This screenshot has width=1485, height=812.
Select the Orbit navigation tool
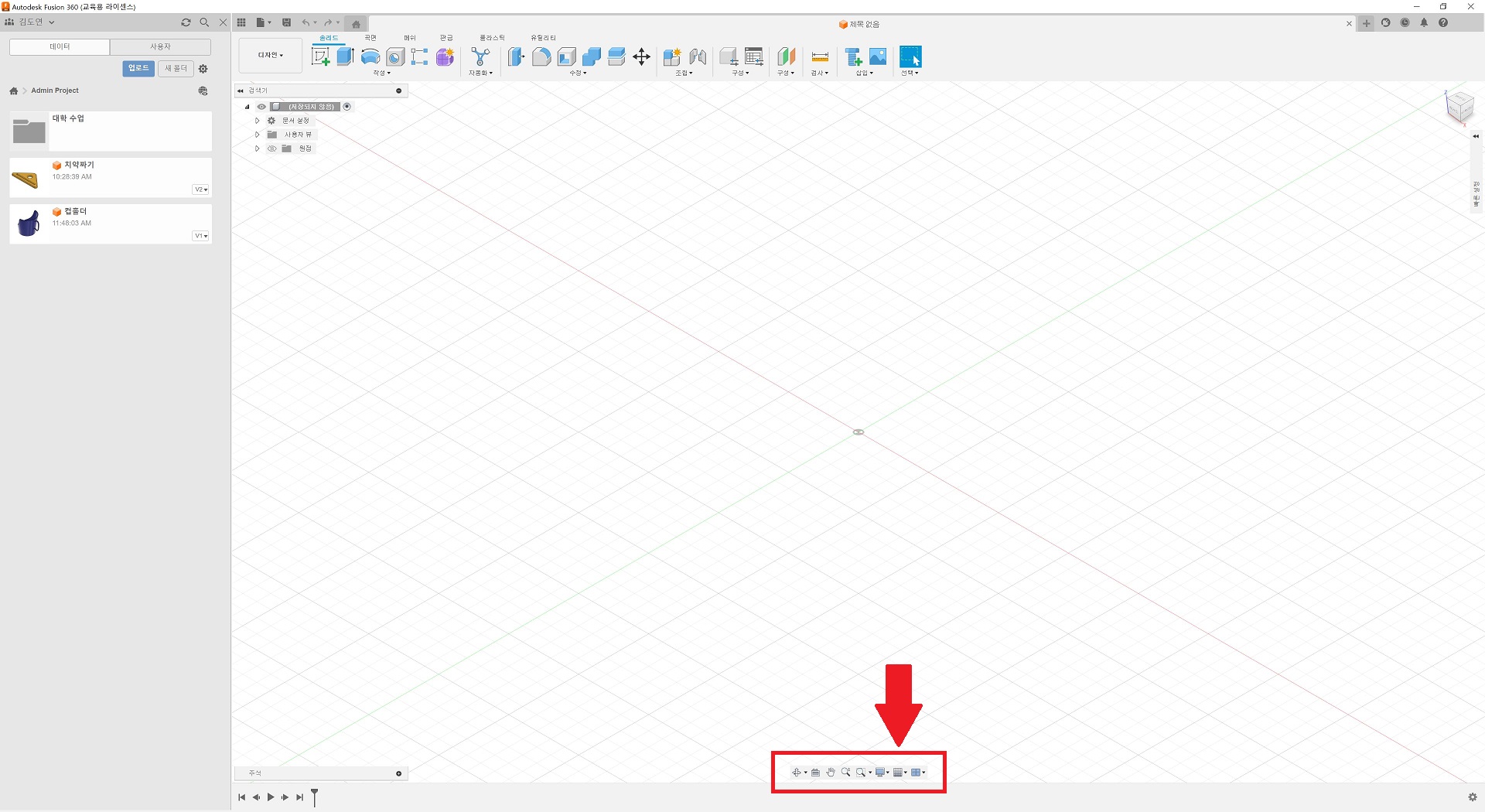[797, 773]
